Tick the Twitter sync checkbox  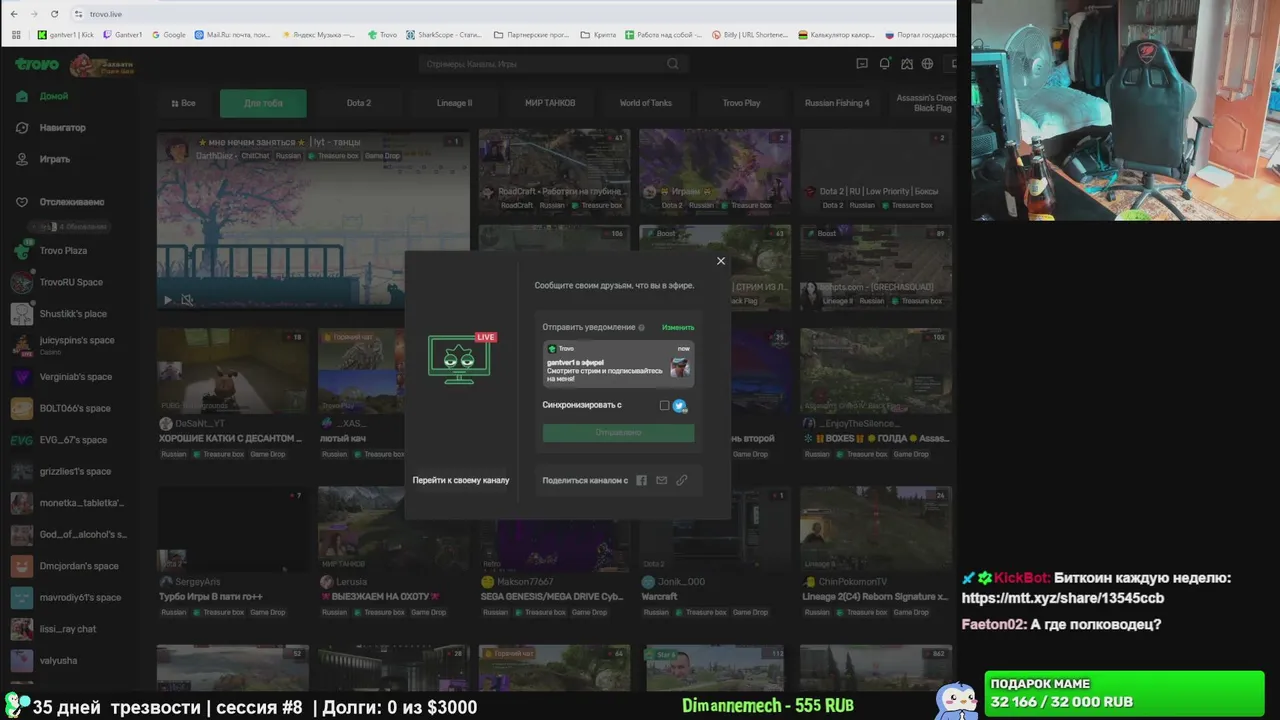664,405
